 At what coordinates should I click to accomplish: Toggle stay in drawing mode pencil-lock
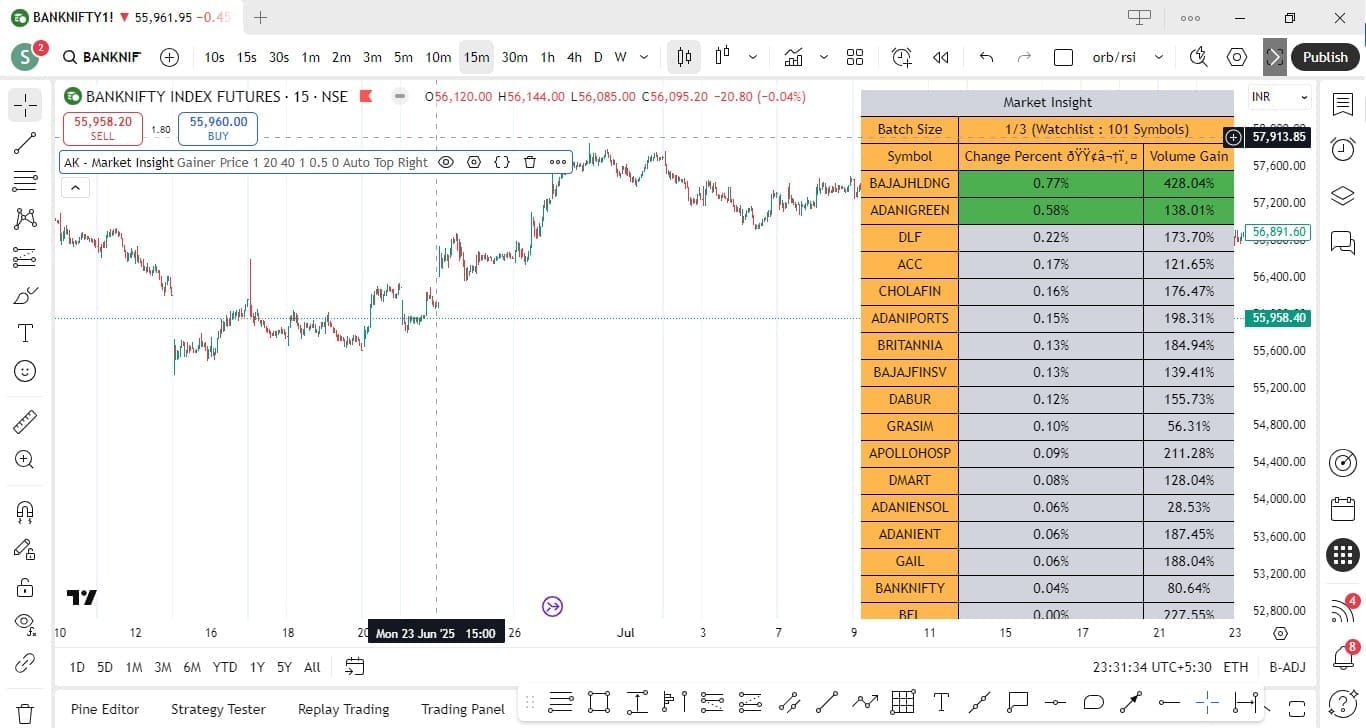click(x=25, y=549)
